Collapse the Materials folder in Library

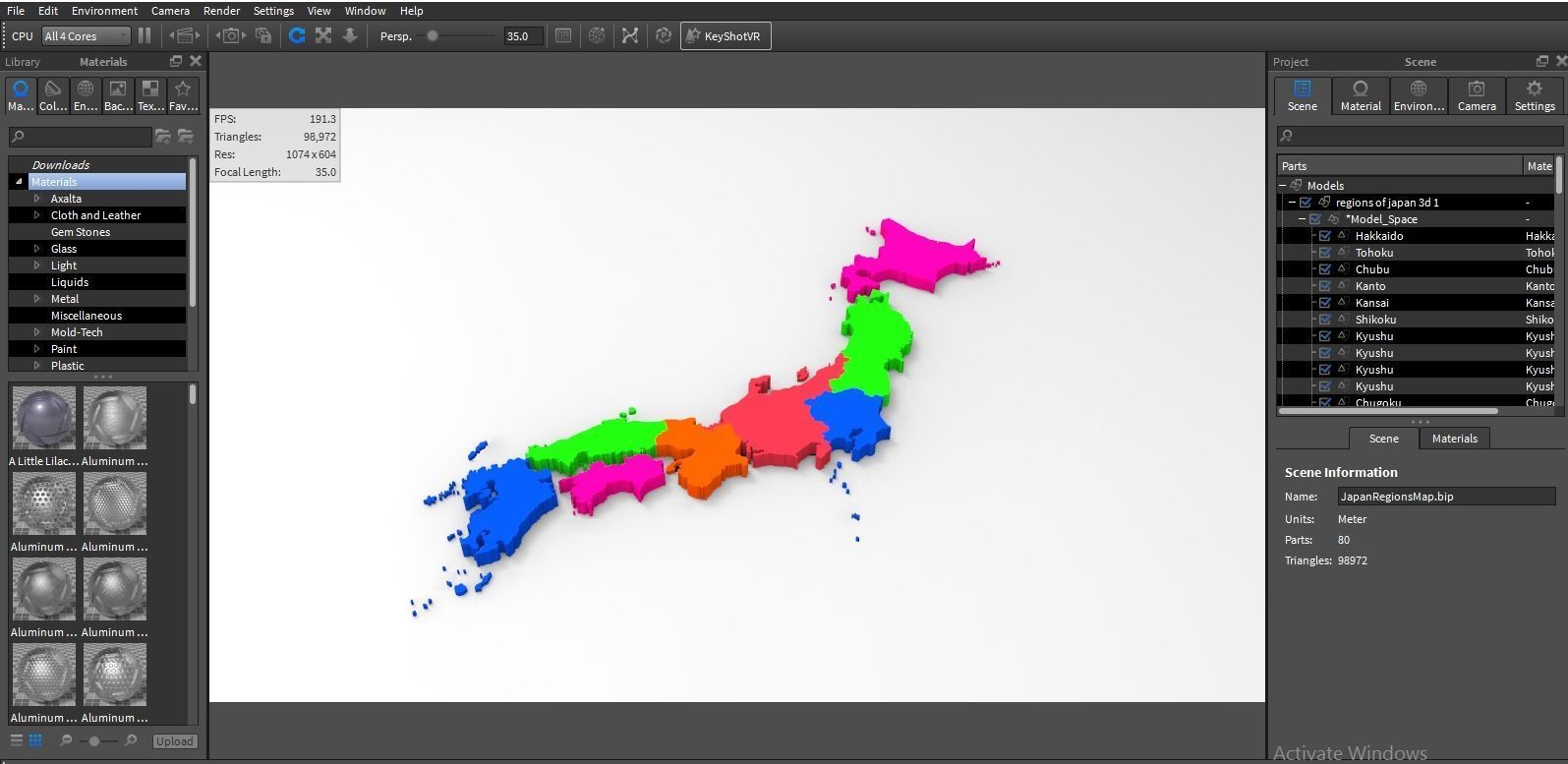coord(19,182)
